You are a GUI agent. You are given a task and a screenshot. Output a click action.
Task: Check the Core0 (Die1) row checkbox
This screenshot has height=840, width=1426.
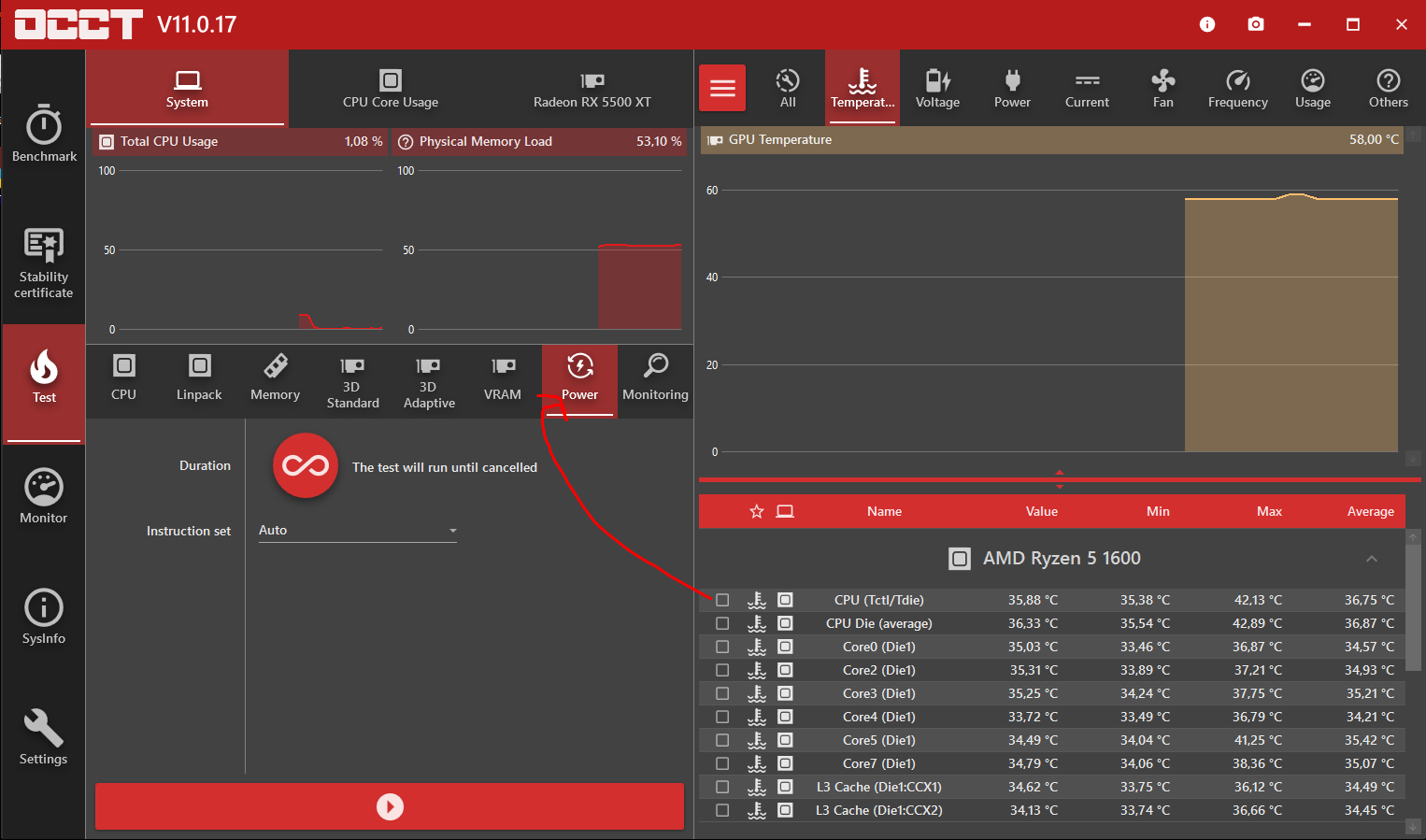[722, 647]
